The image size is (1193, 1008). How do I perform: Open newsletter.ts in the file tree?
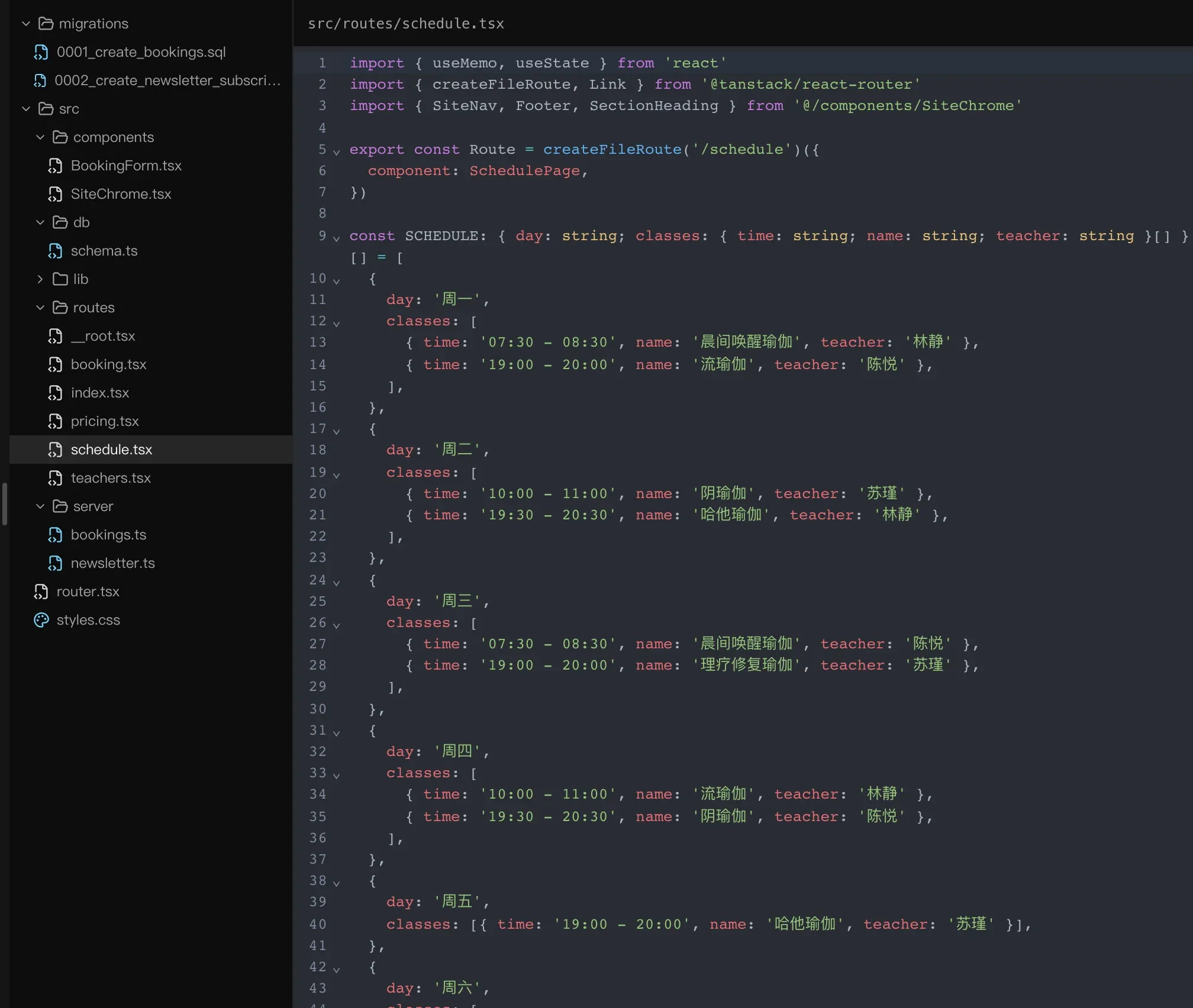[x=151, y=563]
